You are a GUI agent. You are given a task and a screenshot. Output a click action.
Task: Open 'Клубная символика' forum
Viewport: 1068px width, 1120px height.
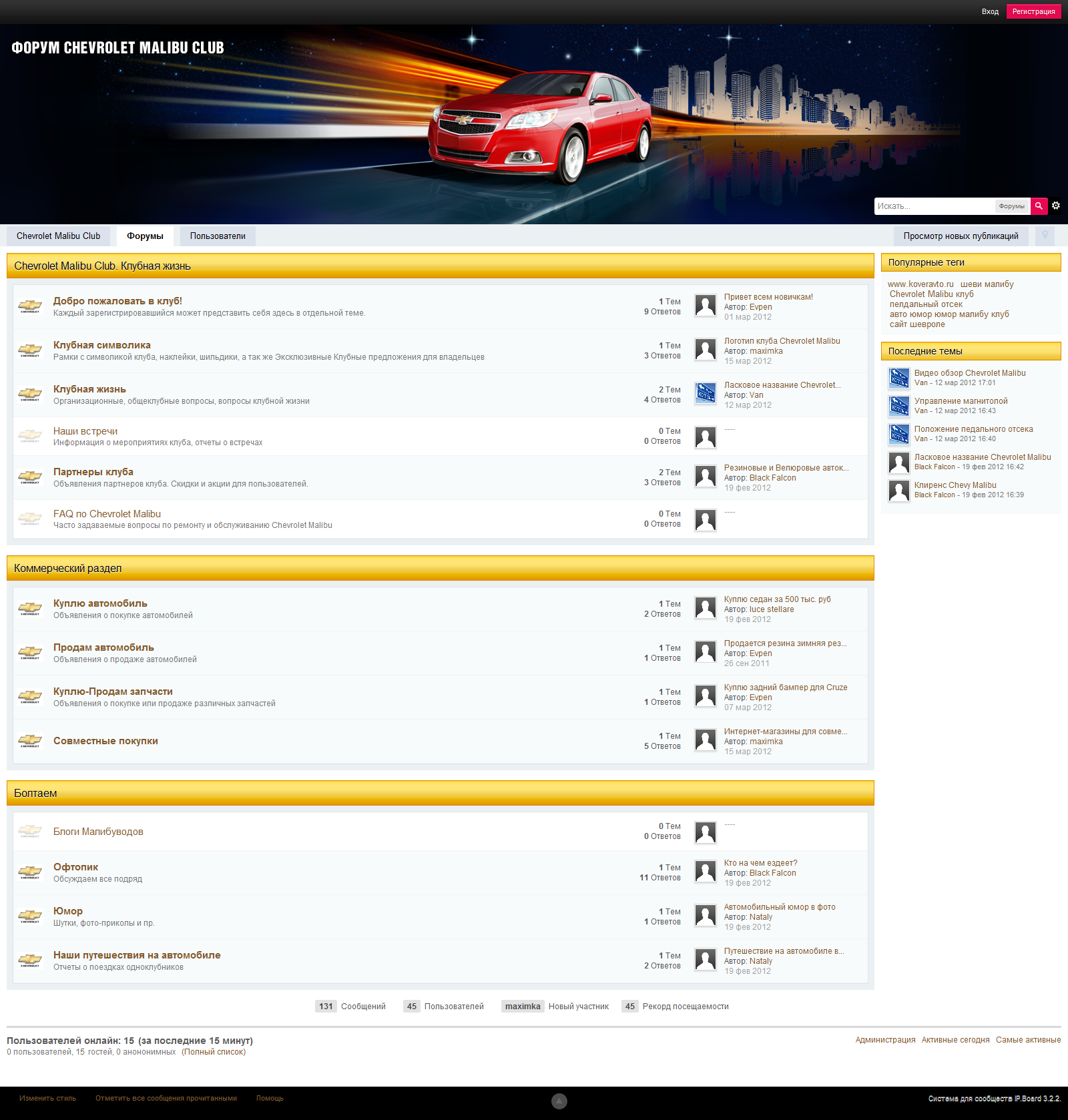(x=102, y=345)
